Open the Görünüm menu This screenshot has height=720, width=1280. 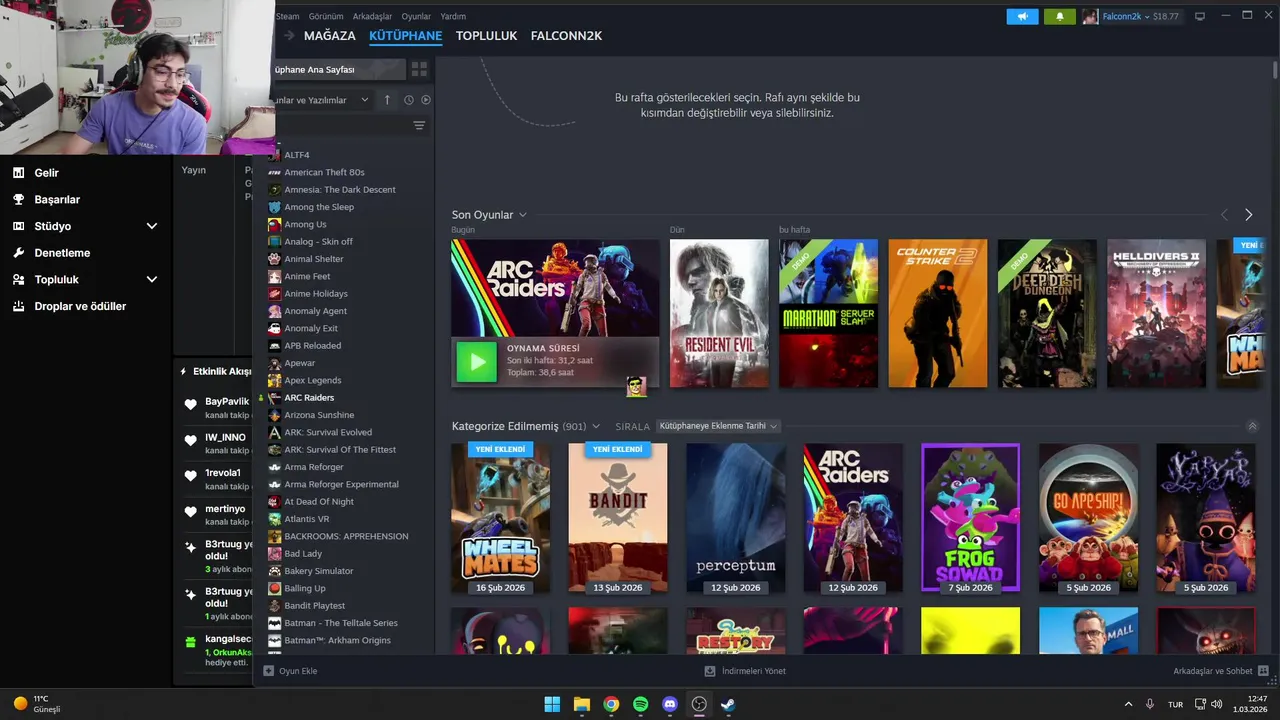[x=326, y=16]
